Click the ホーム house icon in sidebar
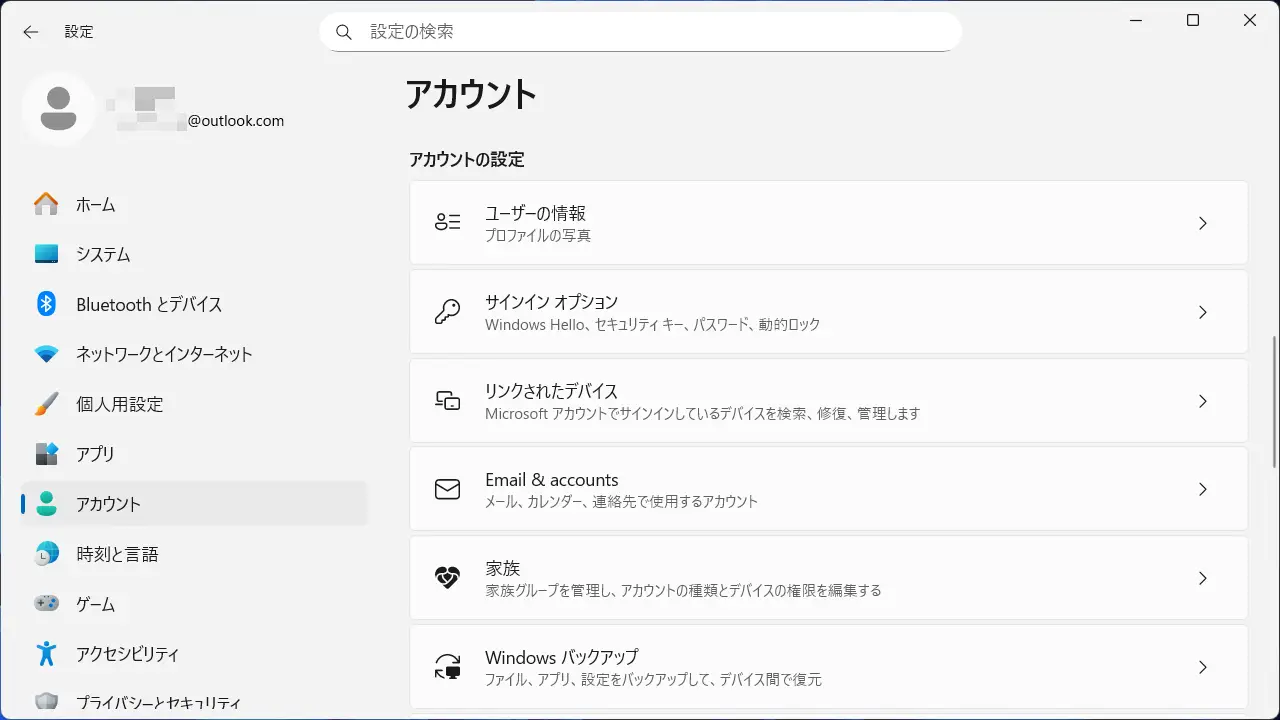Image resolution: width=1280 pixels, height=720 pixels. click(46, 204)
